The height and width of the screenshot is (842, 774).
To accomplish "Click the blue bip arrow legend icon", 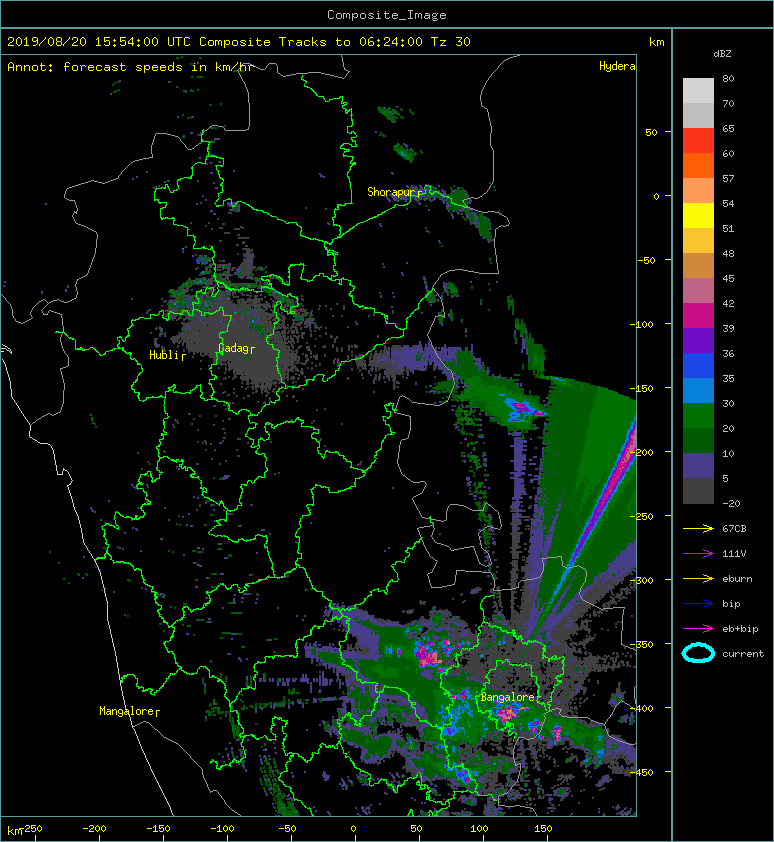I will coord(698,604).
